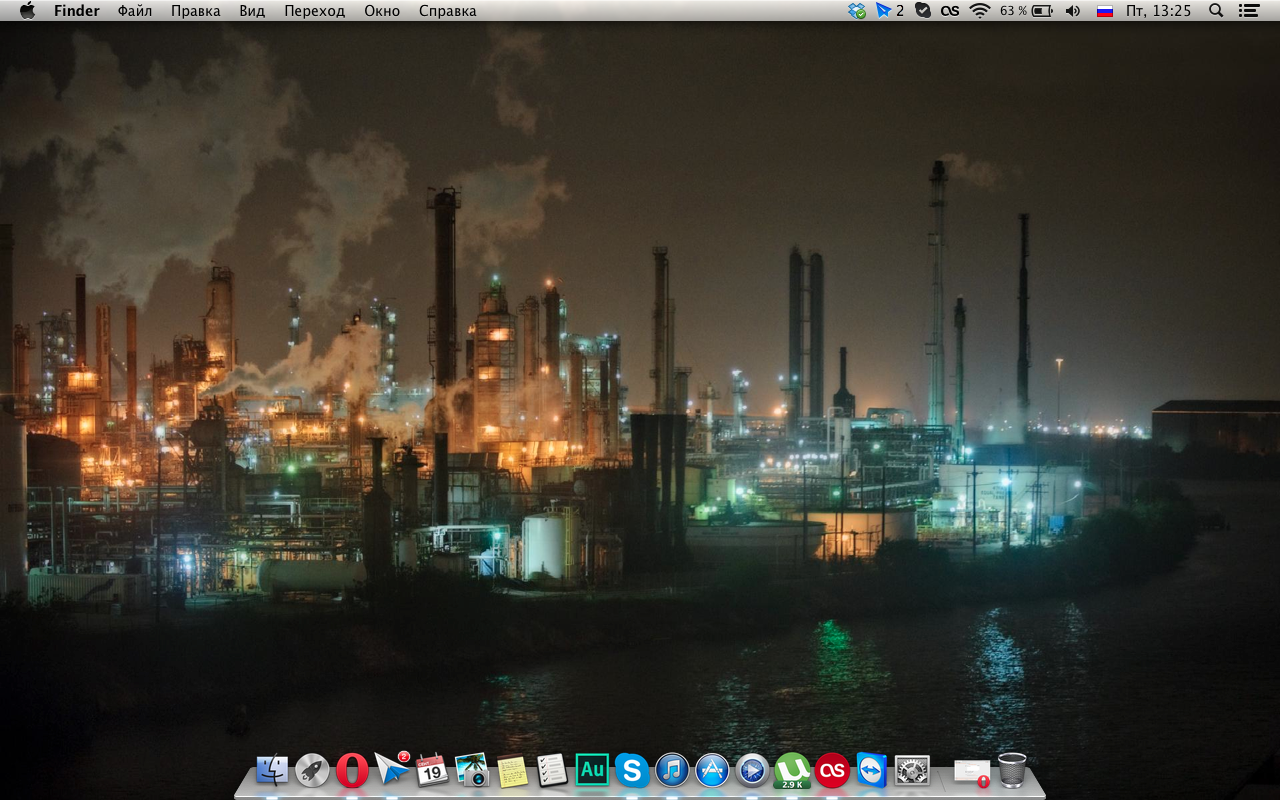The height and width of the screenshot is (800, 1280).
Task: Open uTorrent showing 2.9 K in dock
Action: coord(792,770)
